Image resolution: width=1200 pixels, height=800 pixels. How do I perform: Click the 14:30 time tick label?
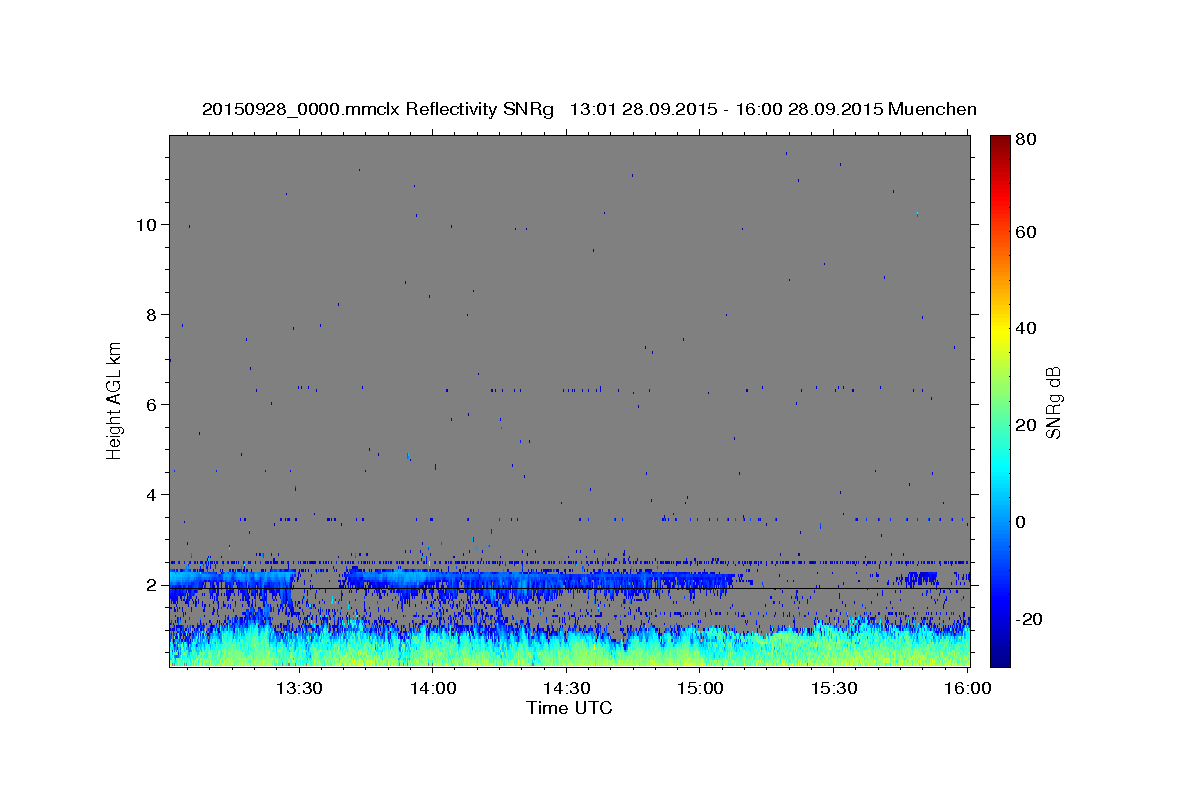567,689
